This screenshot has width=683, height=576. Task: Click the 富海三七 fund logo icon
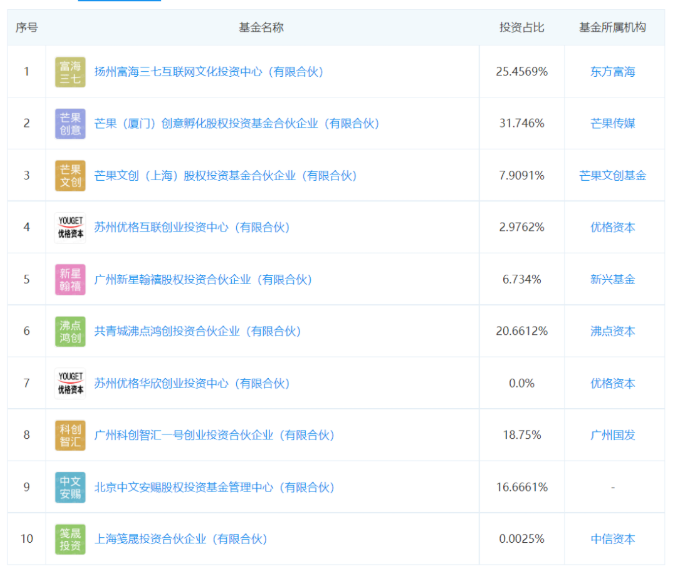[x=70, y=72]
